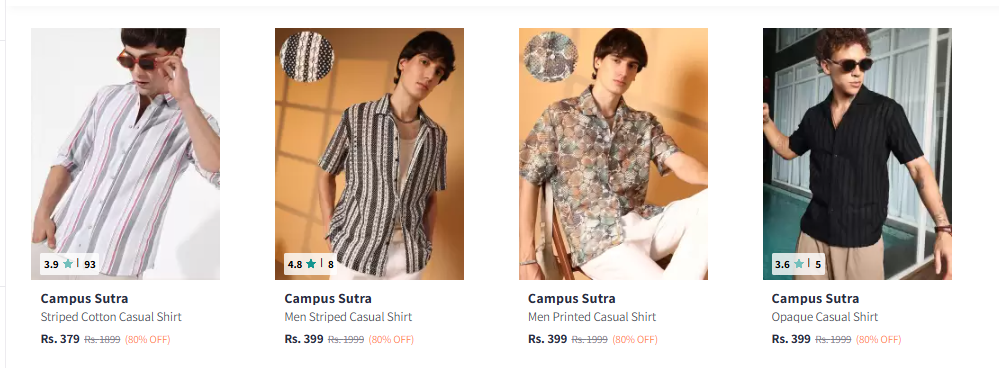The image size is (999, 368).
Task: Open the Striped Cotton Casual Shirt photo
Action: pyautogui.click(x=126, y=153)
